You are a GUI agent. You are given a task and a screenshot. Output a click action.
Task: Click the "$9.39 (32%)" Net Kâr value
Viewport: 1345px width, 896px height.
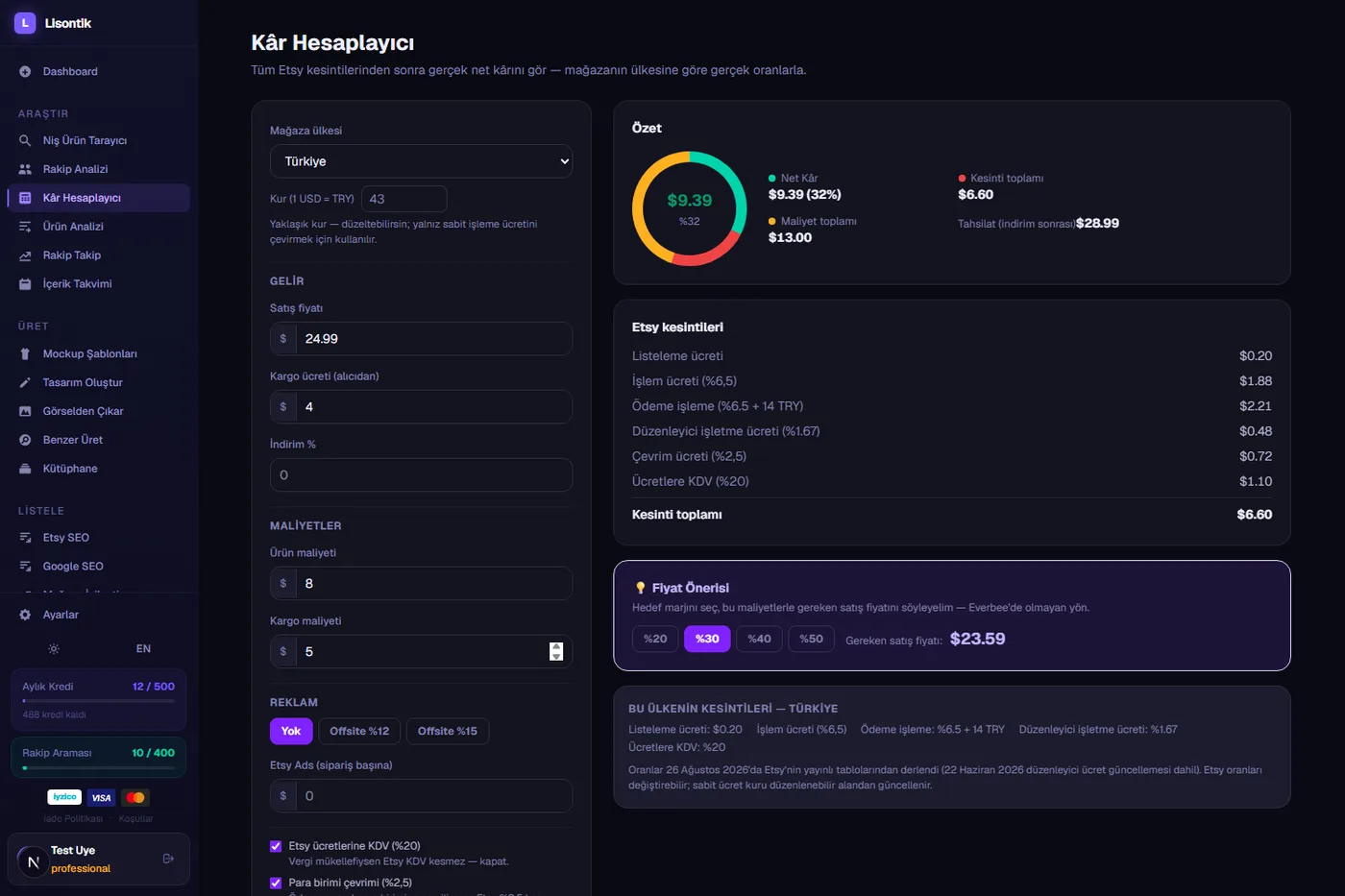click(805, 195)
